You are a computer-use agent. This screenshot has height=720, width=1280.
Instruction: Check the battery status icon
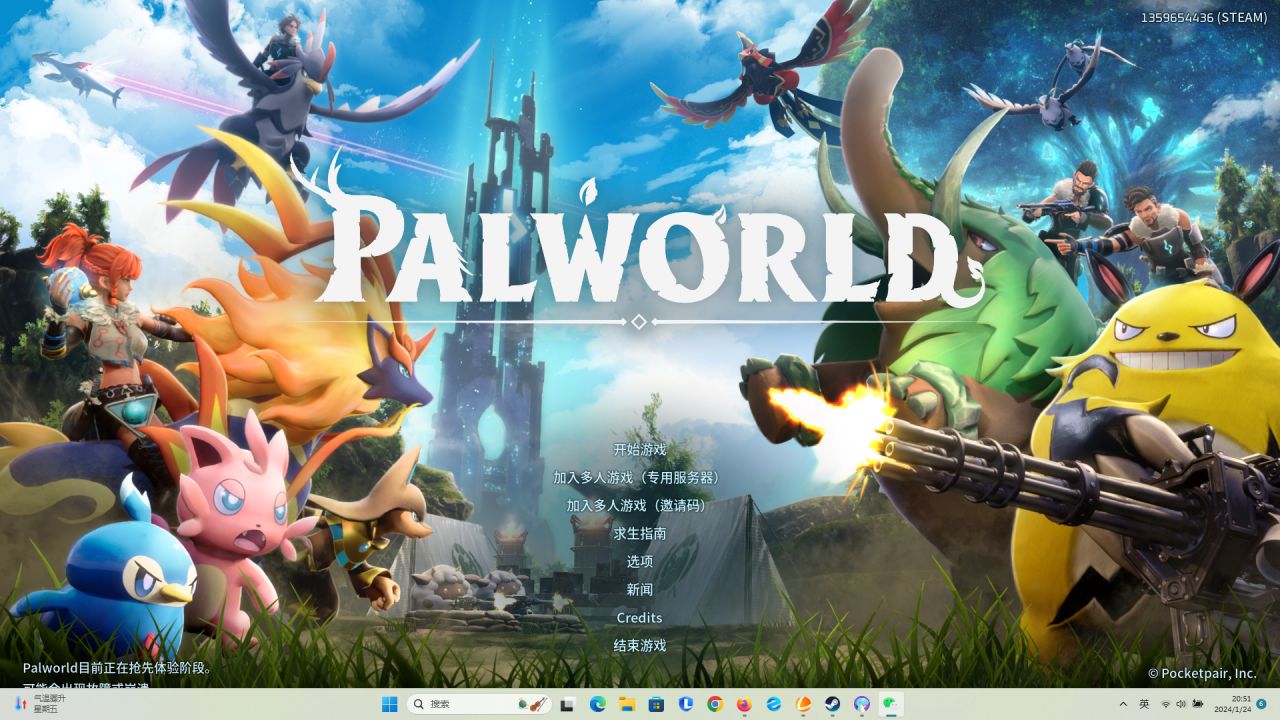pyautogui.click(x=1198, y=704)
